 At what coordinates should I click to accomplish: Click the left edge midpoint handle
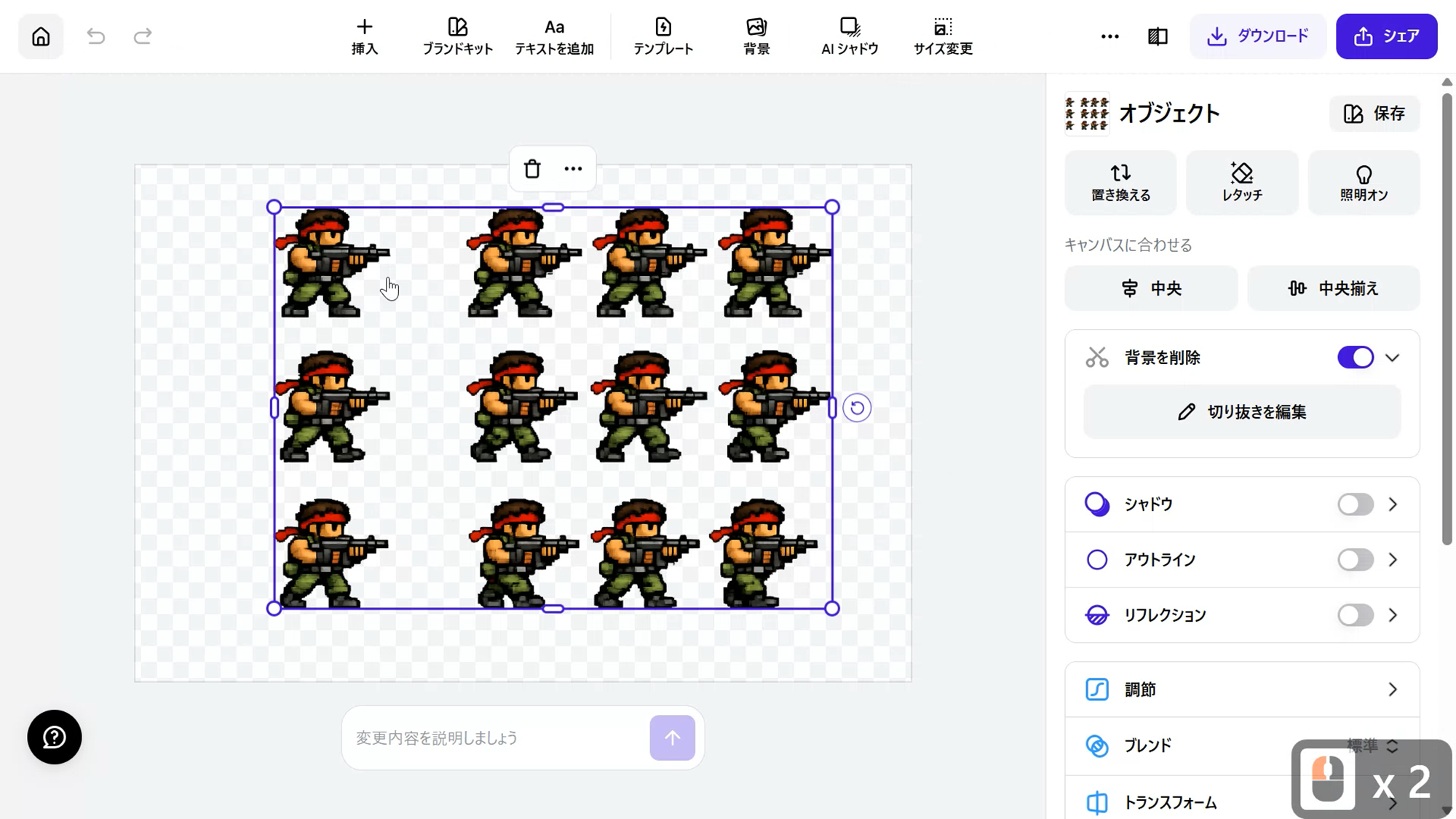[274, 408]
